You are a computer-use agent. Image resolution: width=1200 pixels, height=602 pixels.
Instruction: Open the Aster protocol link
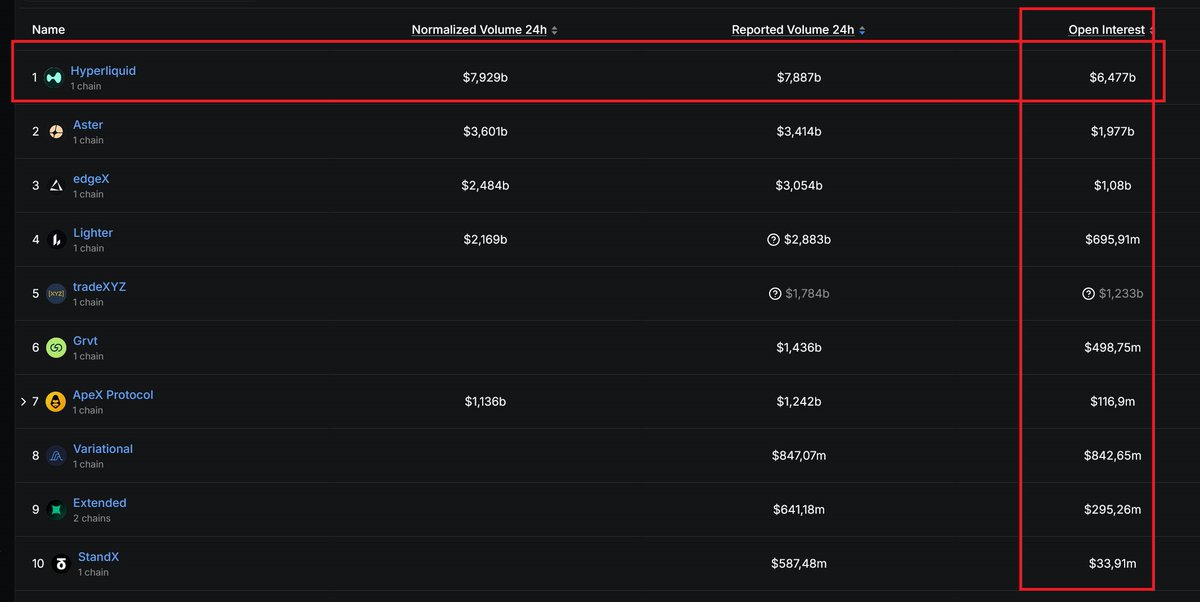point(88,125)
